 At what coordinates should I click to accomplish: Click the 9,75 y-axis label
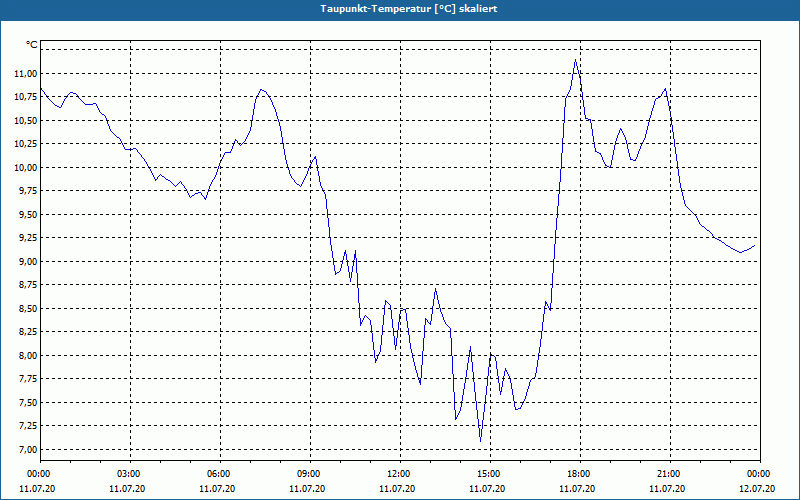tap(29, 191)
